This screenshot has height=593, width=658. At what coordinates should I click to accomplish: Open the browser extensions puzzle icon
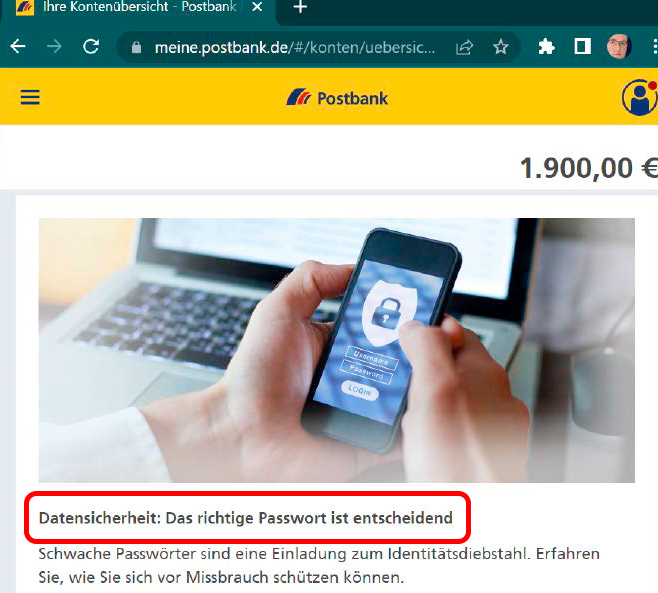546,46
